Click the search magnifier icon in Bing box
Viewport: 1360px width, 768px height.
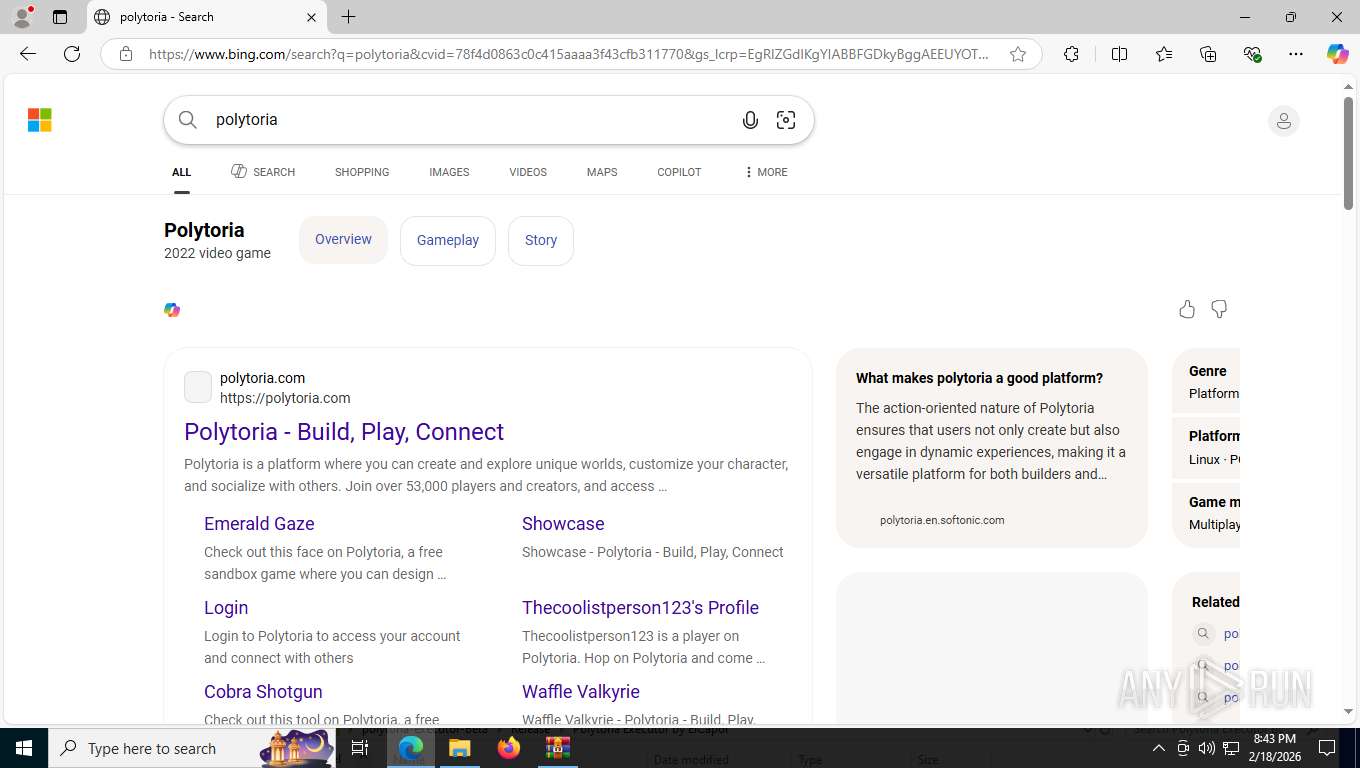coord(188,120)
